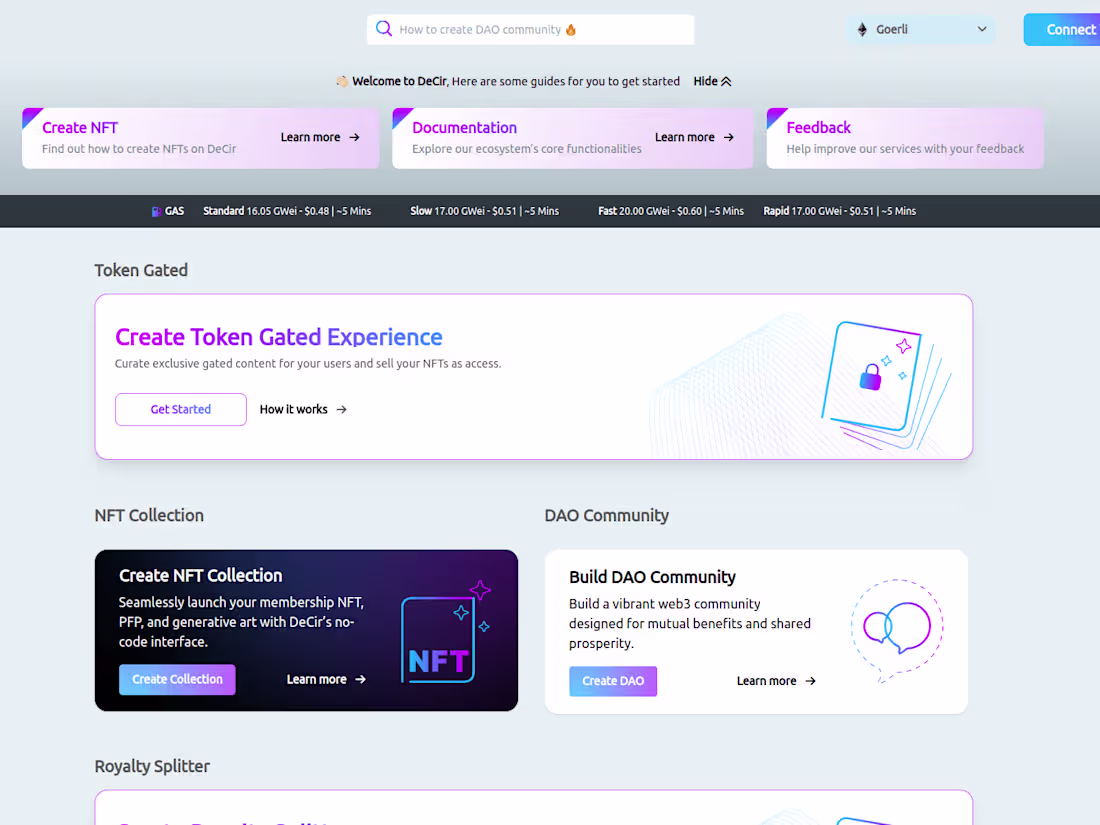Image resolution: width=1100 pixels, height=825 pixels.
Task: Click the arrow icon in Documentation card
Action: 729,138
